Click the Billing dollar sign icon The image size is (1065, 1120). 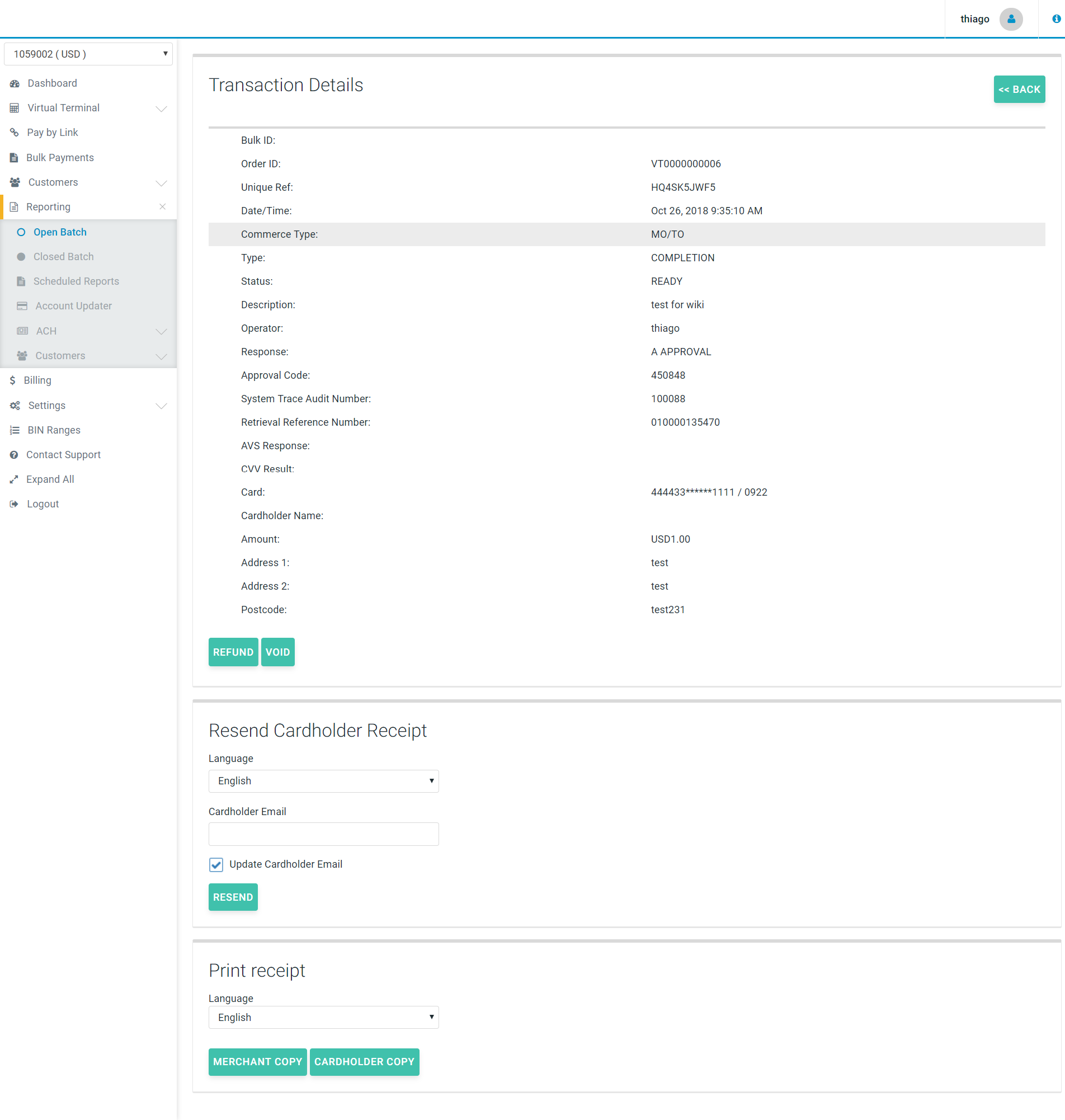click(12, 380)
